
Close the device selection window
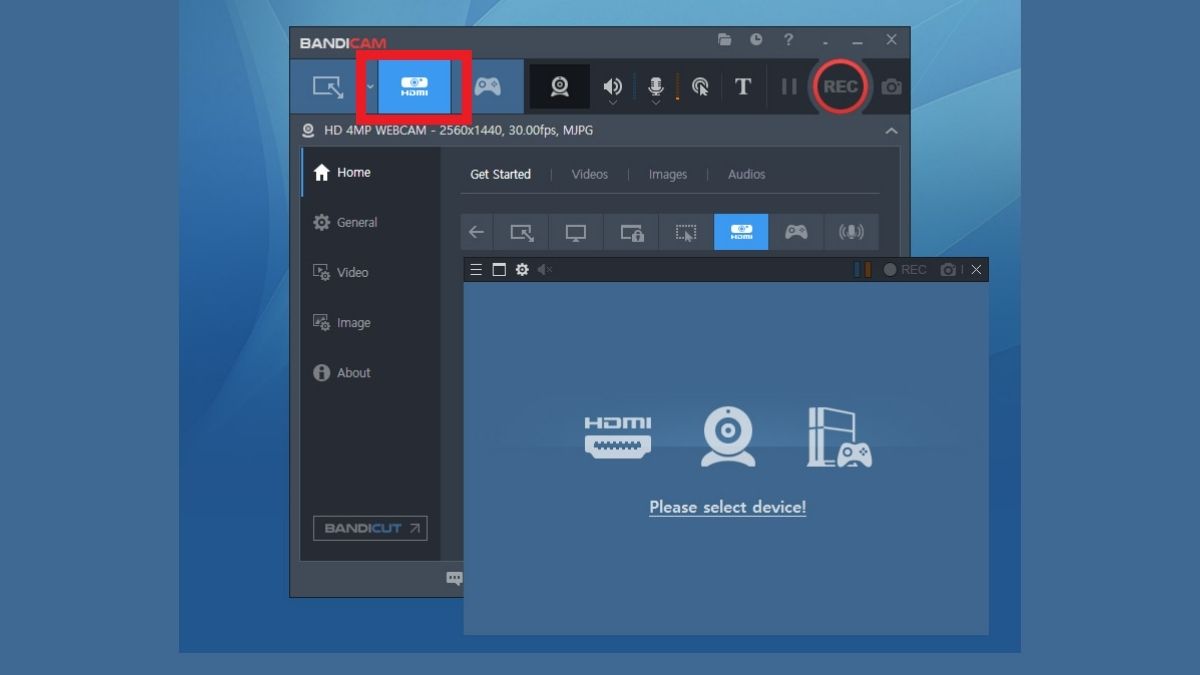[x=976, y=270]
